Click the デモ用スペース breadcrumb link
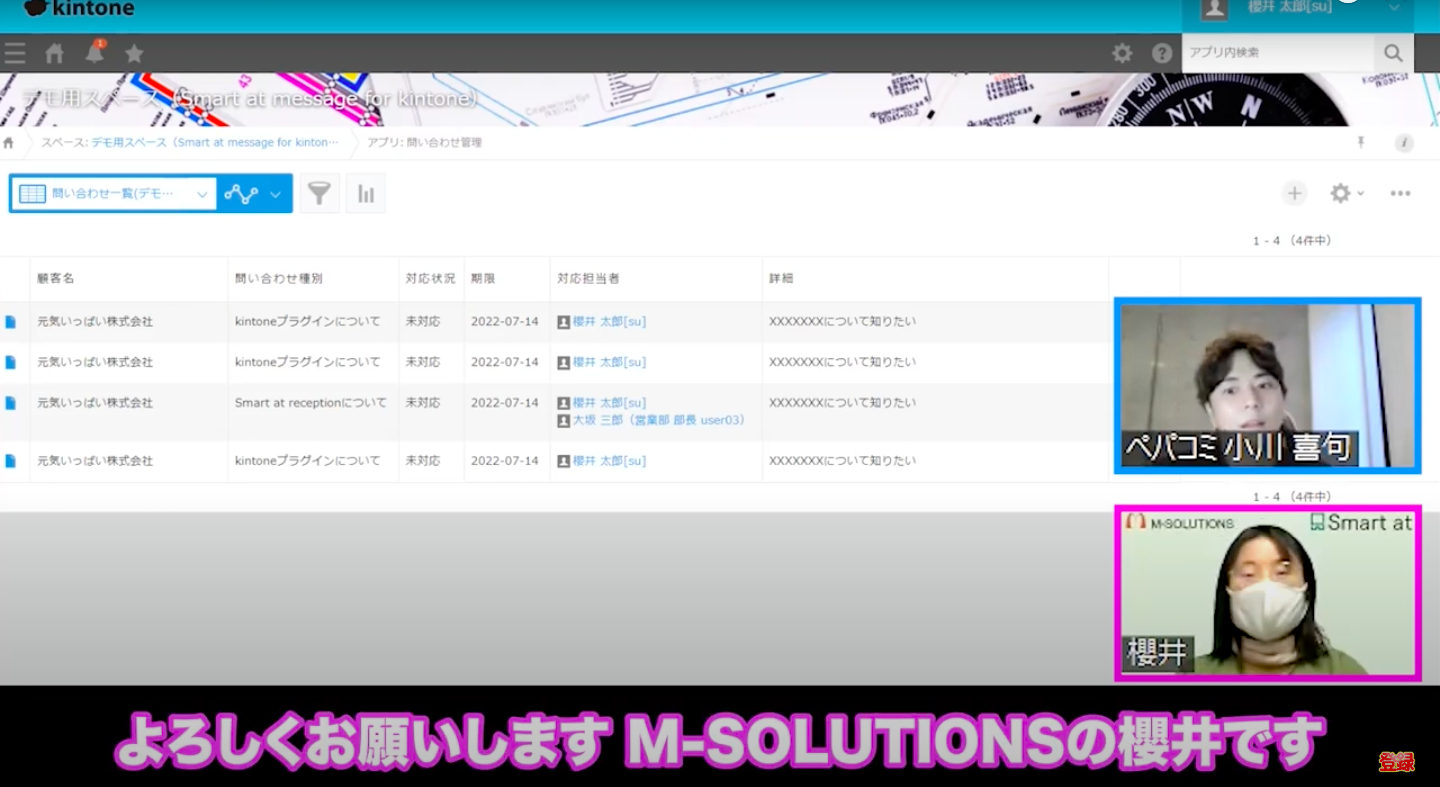 [x=214, y=143]
